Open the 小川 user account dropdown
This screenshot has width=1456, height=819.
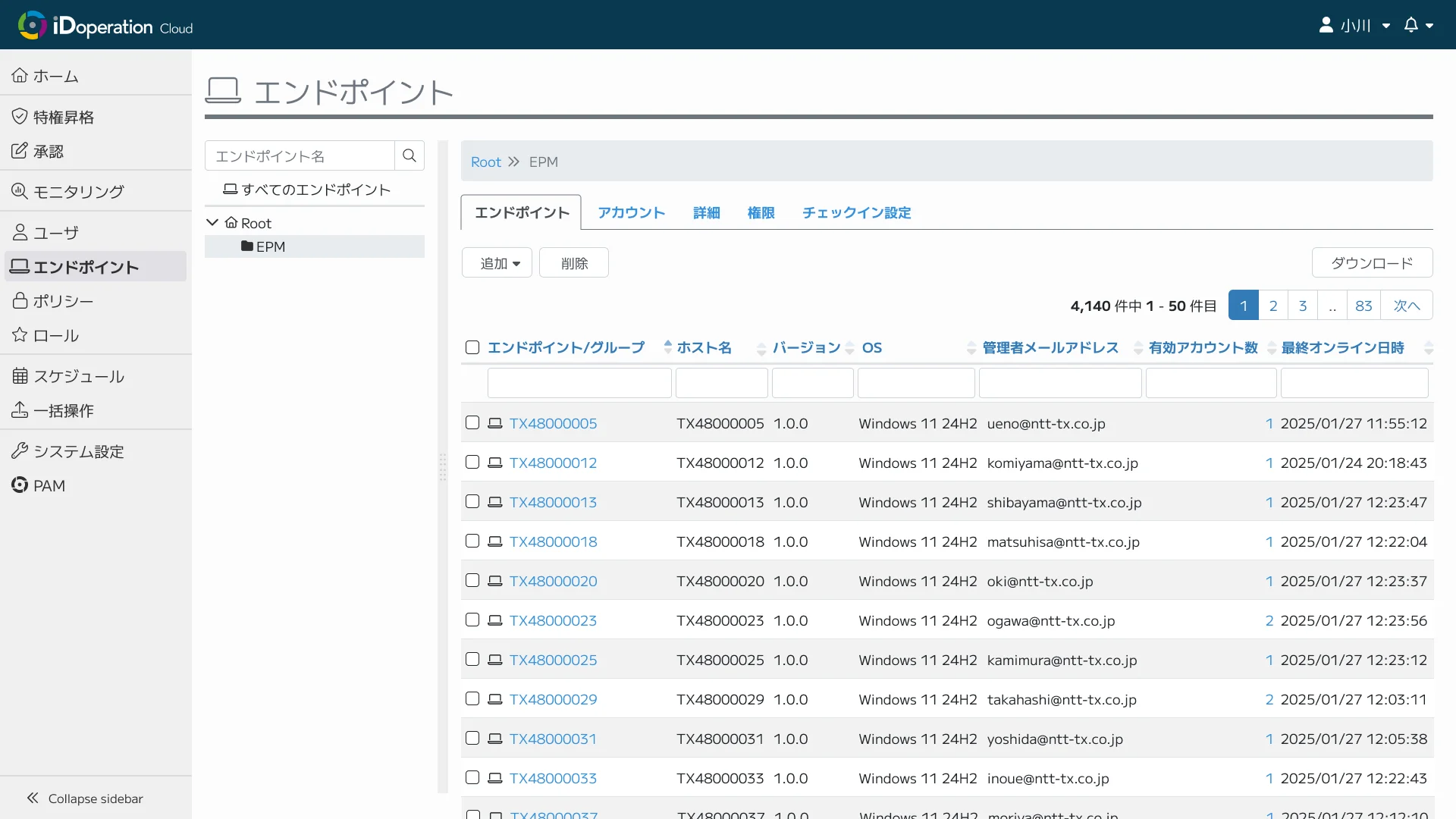(x=1355, y=25)
